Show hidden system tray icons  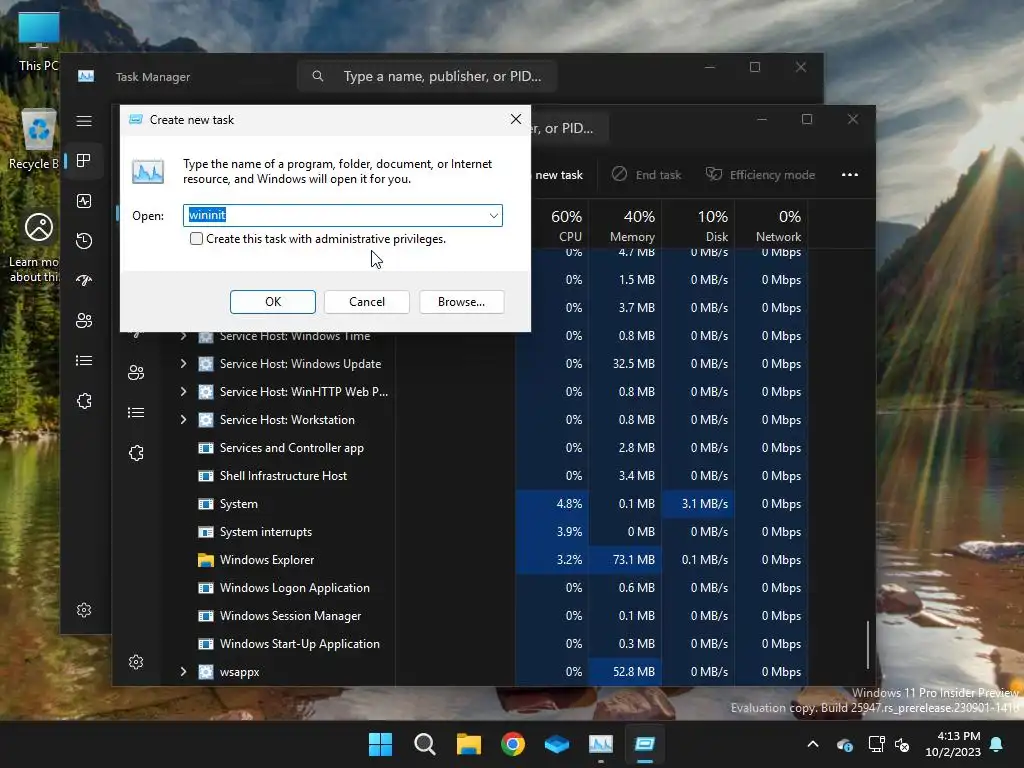(x=813, y=744)
